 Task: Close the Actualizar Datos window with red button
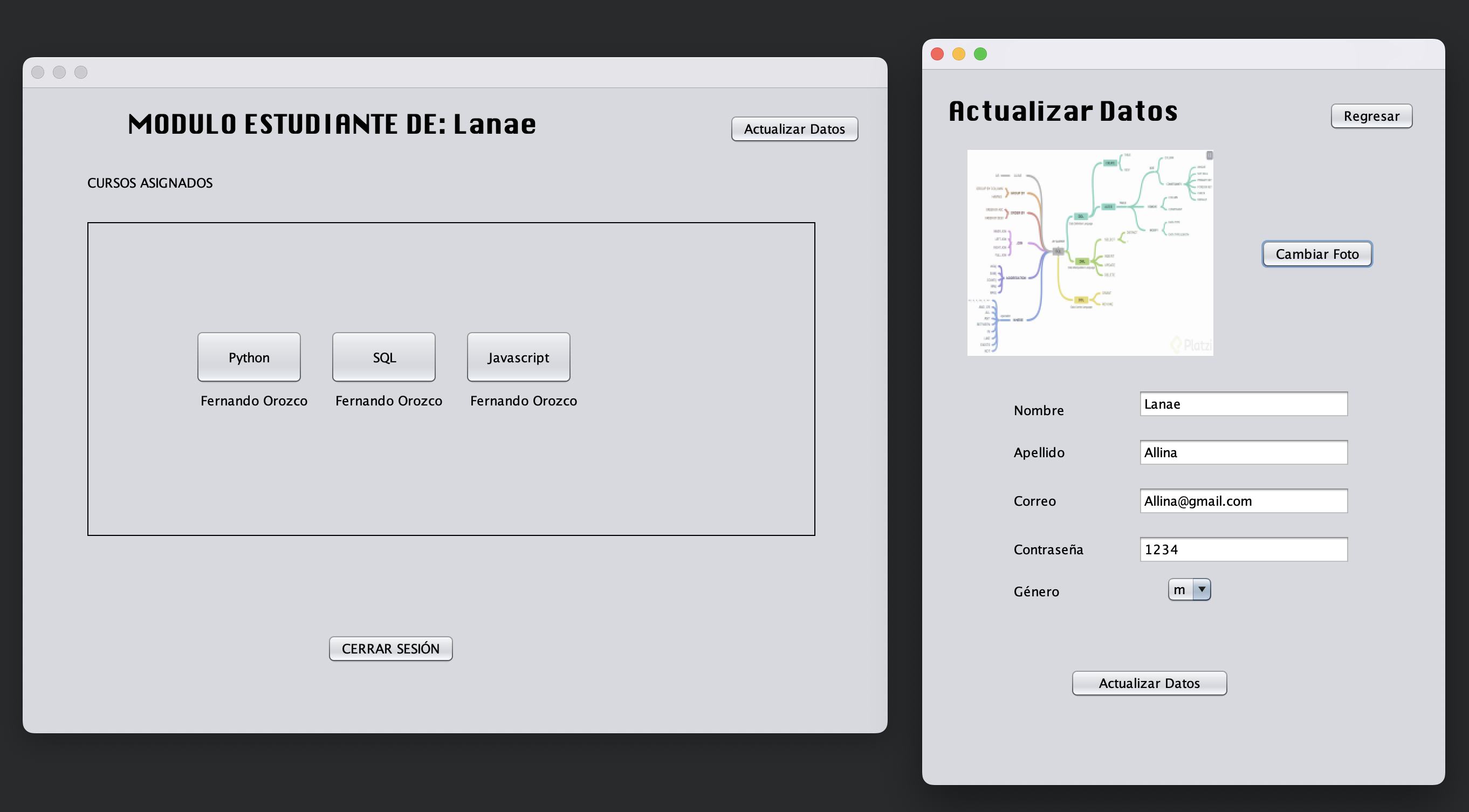(x=937, y=54)
